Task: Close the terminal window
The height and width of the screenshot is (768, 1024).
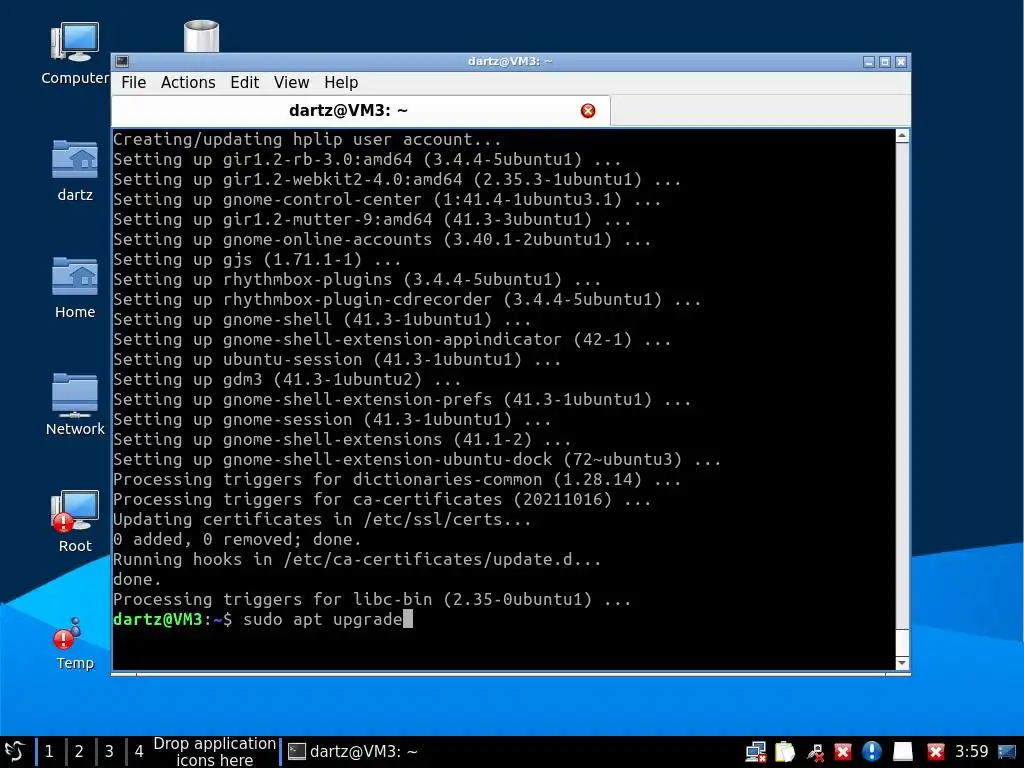Action: click(x=901, y=61)
